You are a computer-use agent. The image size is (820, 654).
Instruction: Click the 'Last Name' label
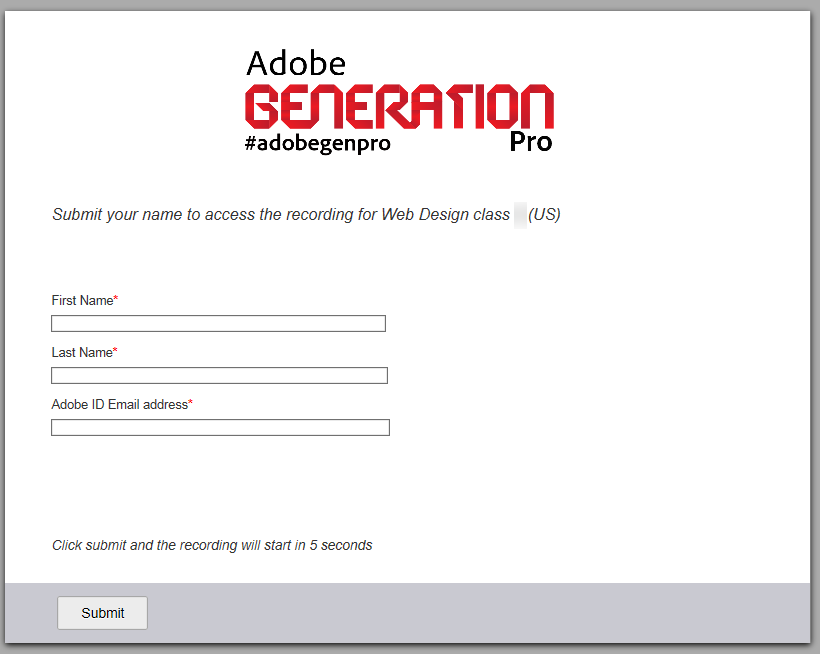[x=84, y=352]
